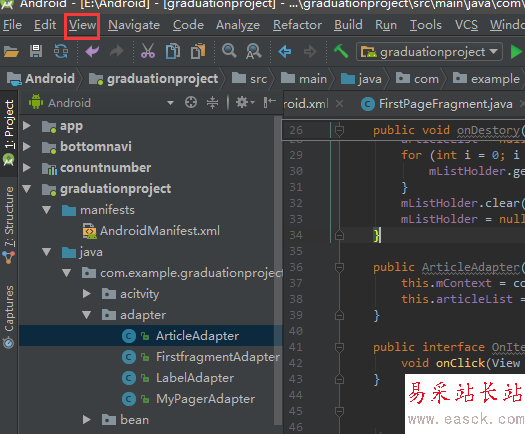Open the VCS menu
Viewport: 525px width, 434px height.
click(466, 25)
